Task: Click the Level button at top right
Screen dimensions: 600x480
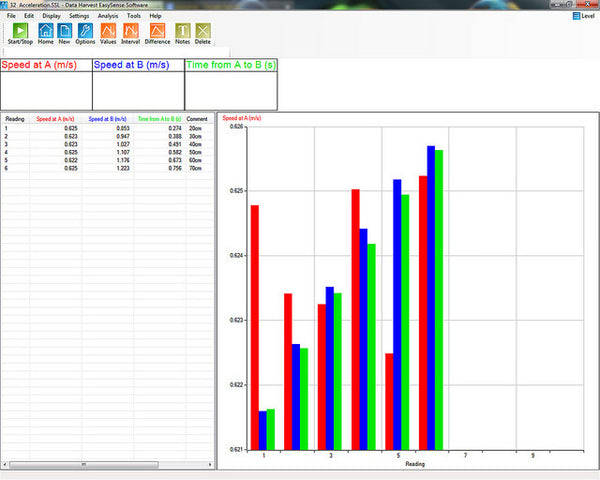Action: tap(583, 16)
